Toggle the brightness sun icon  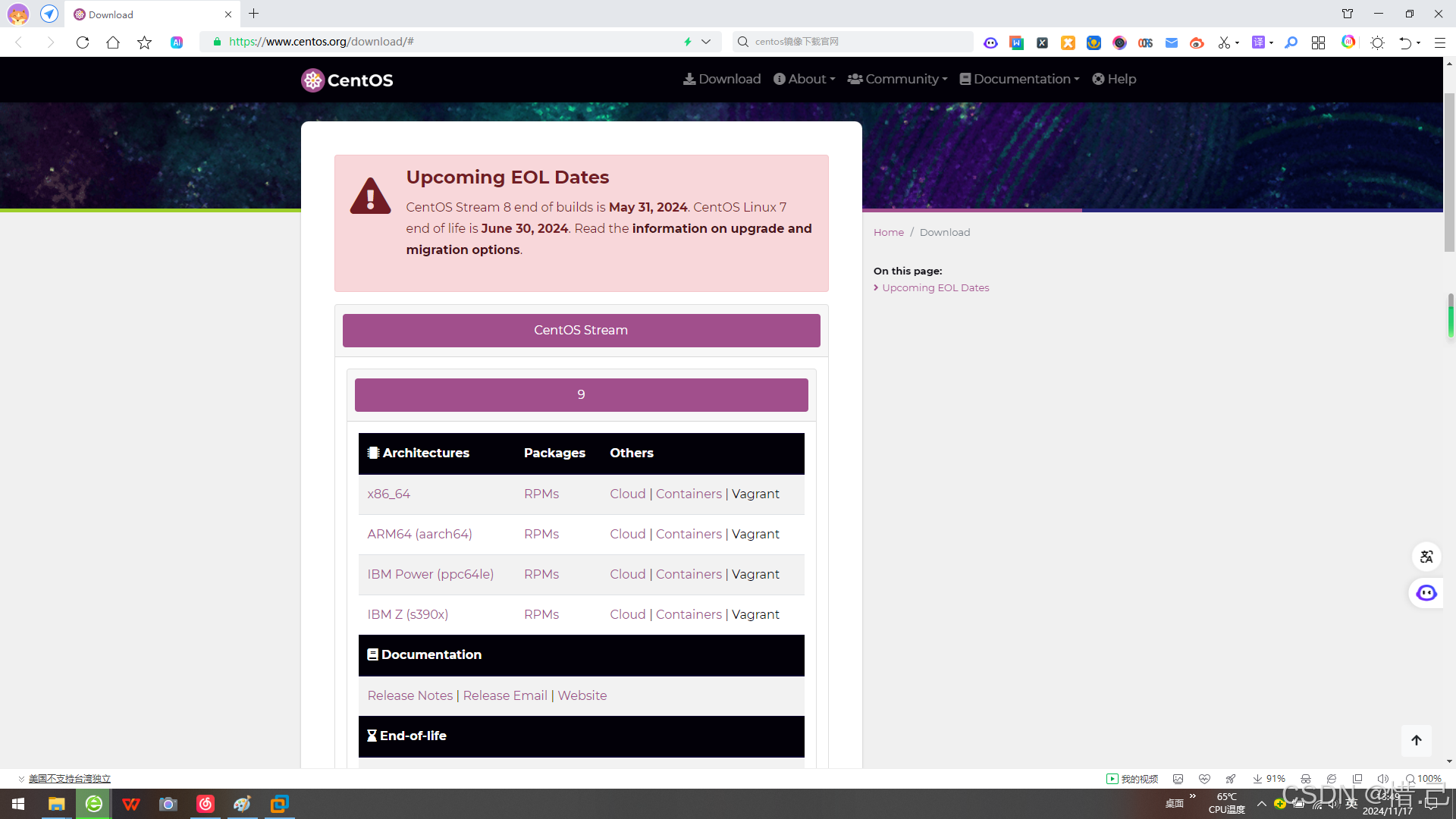pyautogui.click(x=1378, y=42)
